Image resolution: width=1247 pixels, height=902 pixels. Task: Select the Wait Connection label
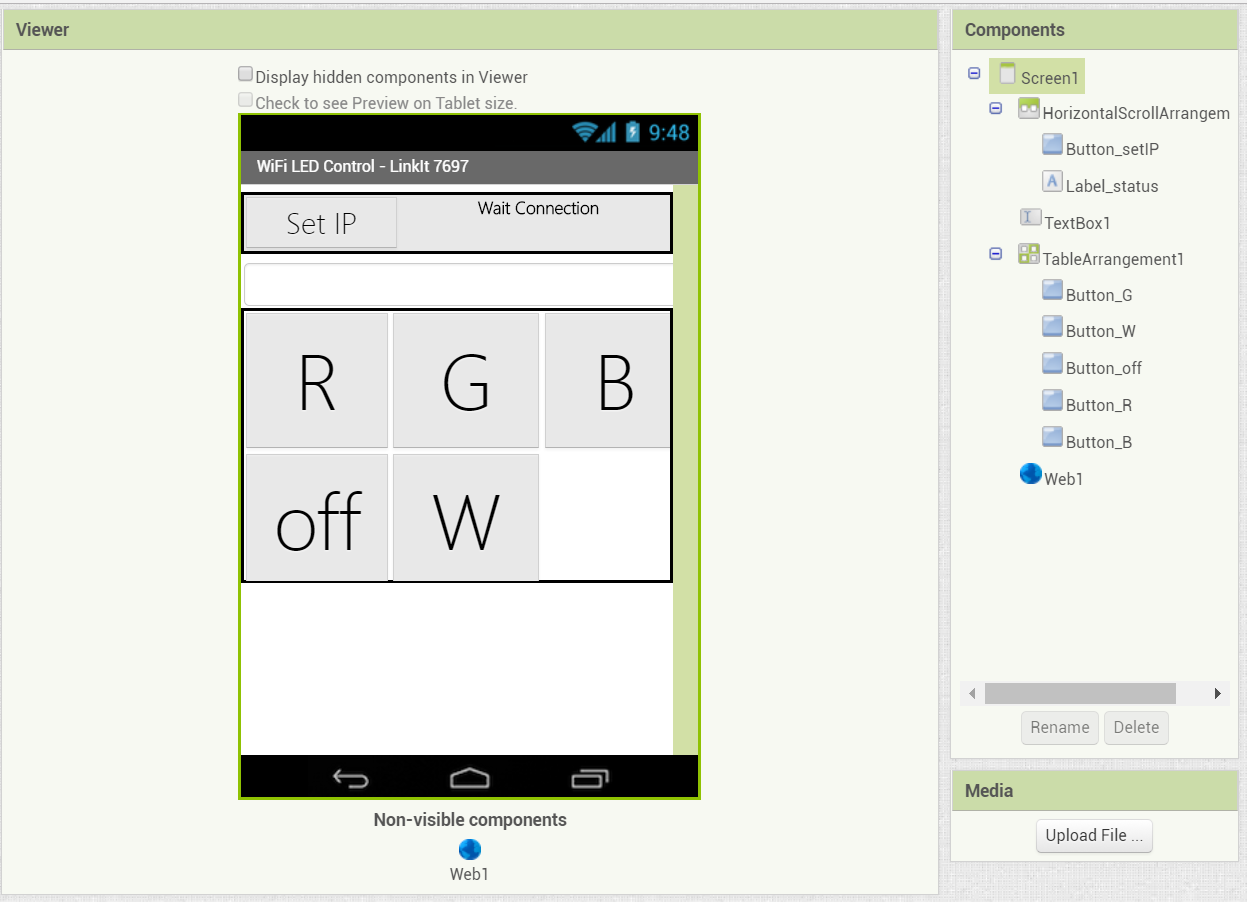point(538,208)
